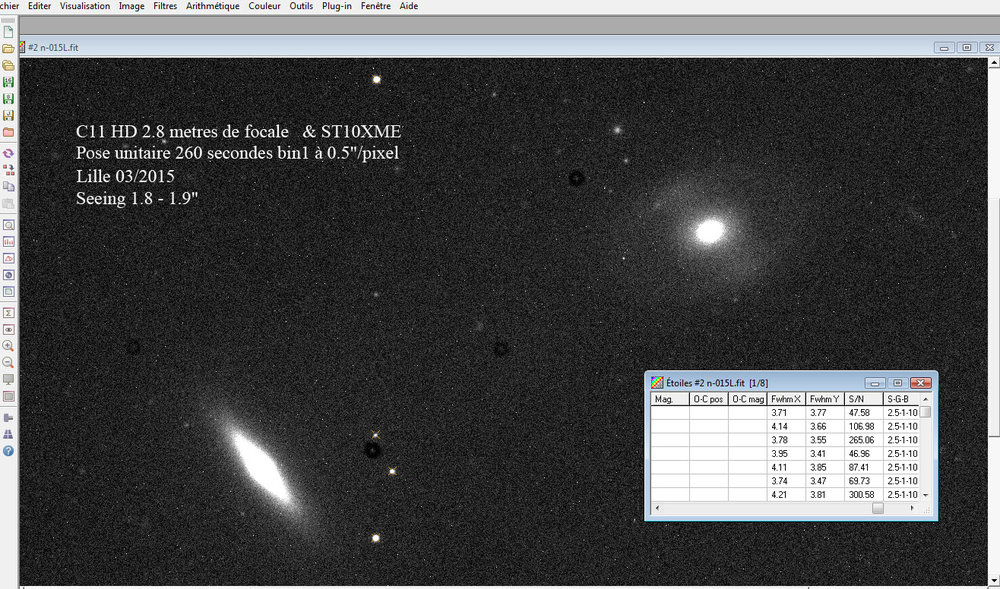Select the S/N cell 265.06
The width and height of the screenshot is (1000, 589).
(x=864, y=440)
